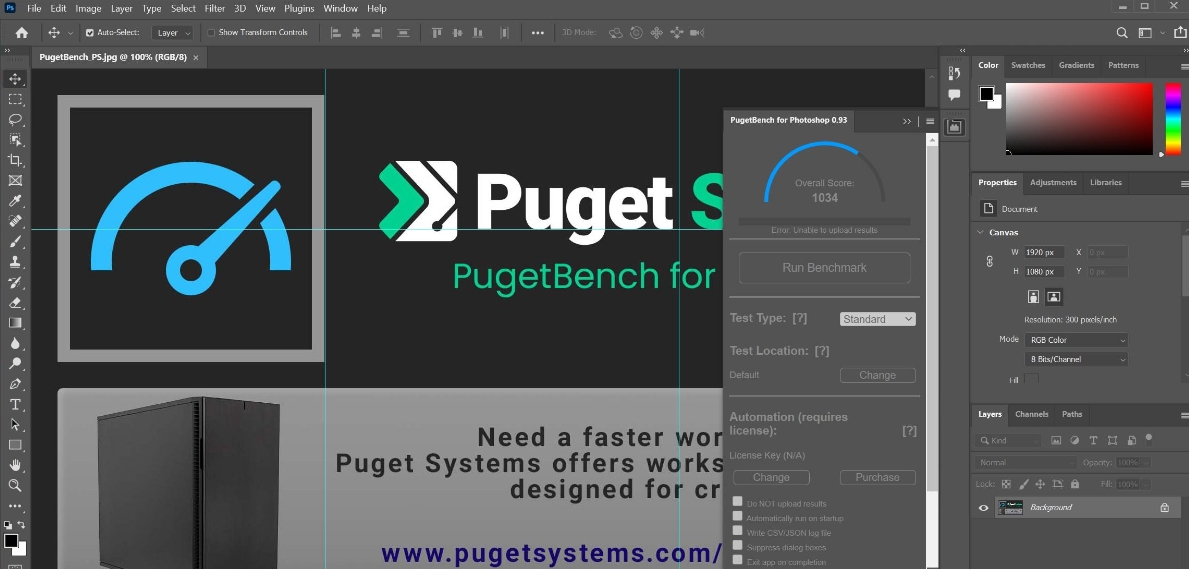Click the Purchase license button
Viewport: 1189px width, 569px height.
coord(877,478)
